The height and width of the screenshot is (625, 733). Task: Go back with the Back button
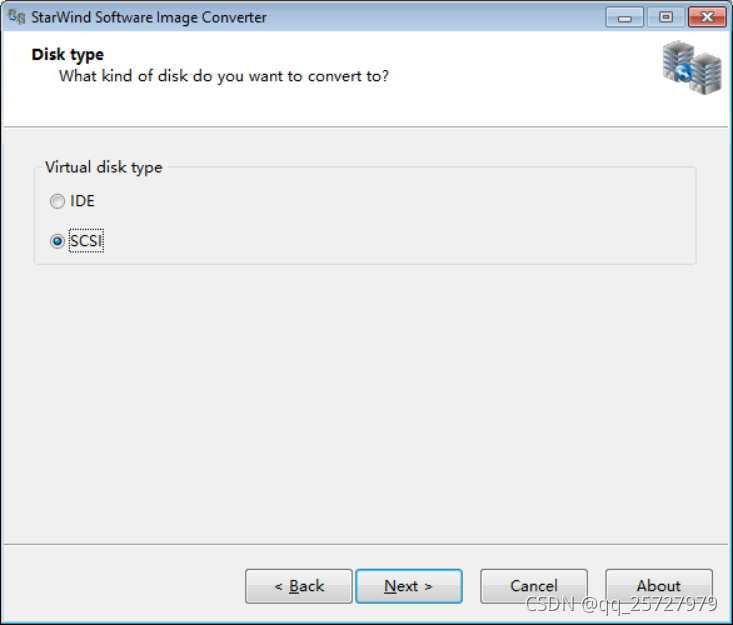(298, 586)
